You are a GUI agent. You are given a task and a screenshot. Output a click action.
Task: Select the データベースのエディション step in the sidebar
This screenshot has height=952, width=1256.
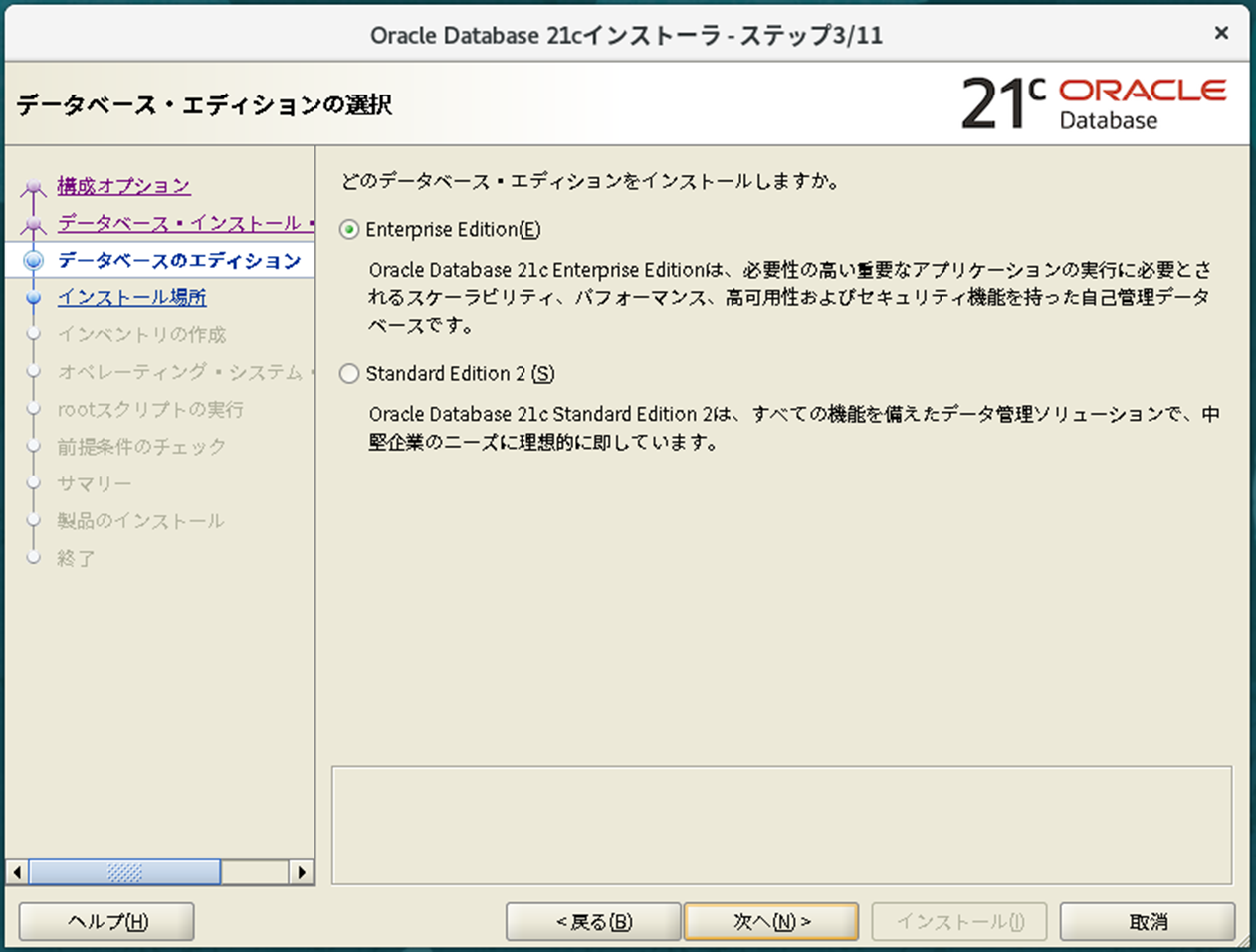point(179,260)
